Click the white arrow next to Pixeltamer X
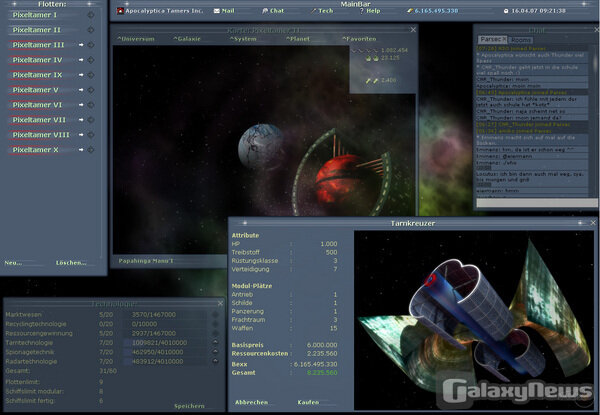The height and width of the screenshot is (415, 600). tap(81, 150)
